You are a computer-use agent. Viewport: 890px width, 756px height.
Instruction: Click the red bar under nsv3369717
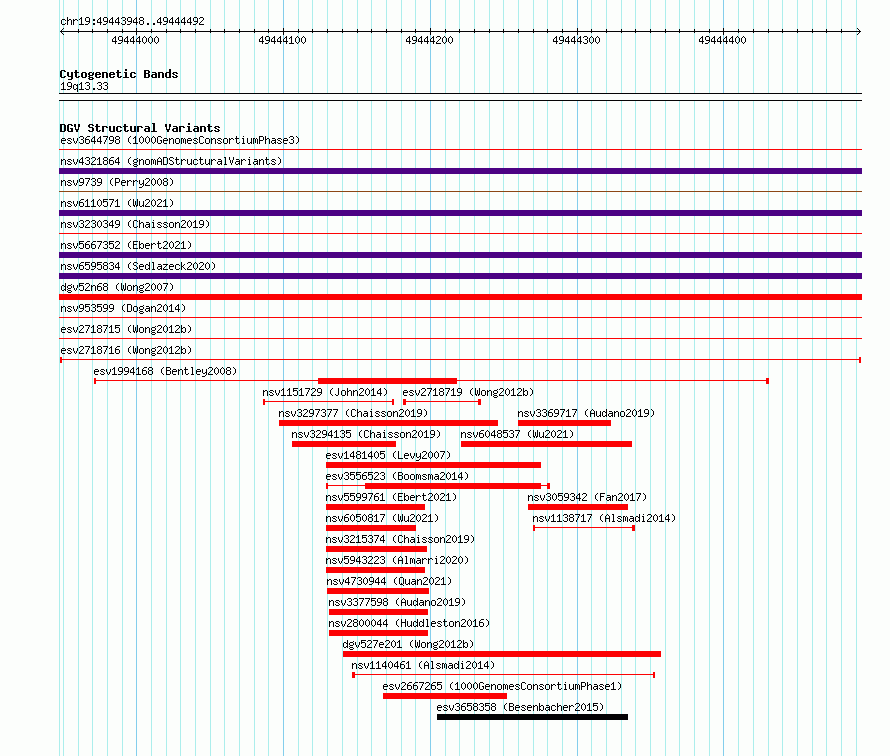(x=565, y=423)
